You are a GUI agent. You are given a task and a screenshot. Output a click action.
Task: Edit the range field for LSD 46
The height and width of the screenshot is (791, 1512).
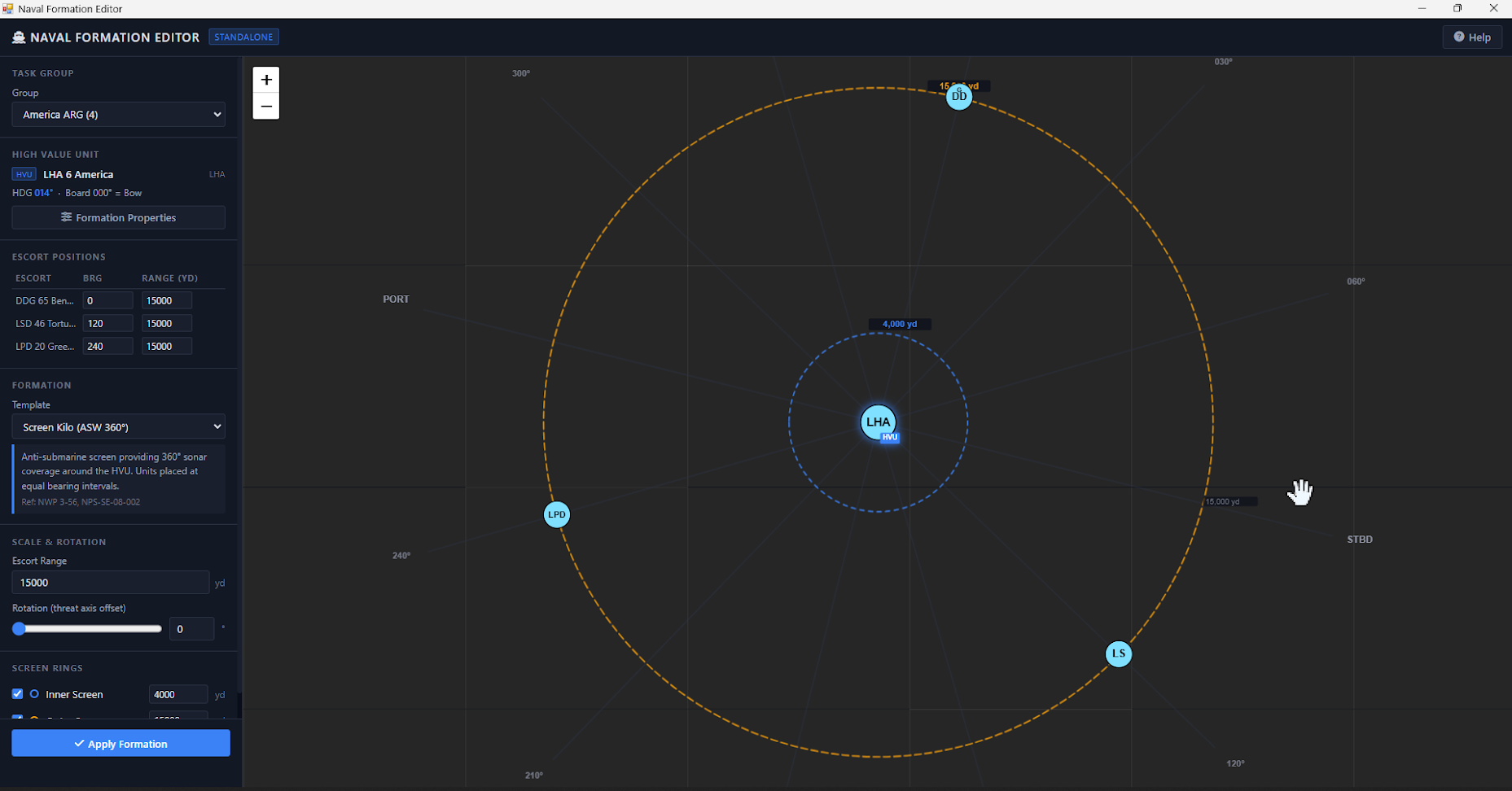tap(167, 324)
